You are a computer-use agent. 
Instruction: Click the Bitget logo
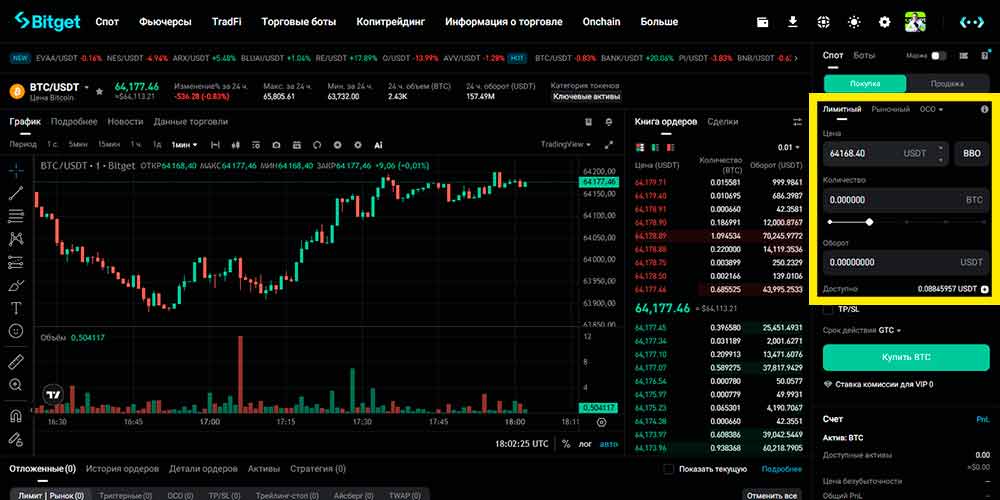click(x=47, y=22)
